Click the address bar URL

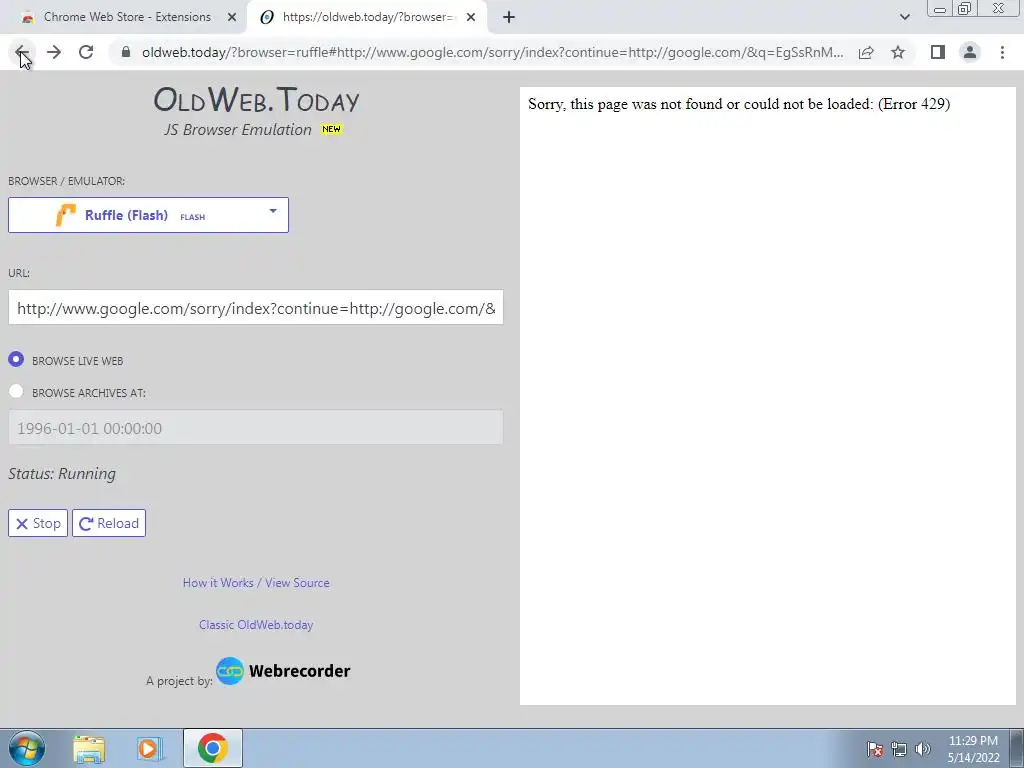(493, 52)
